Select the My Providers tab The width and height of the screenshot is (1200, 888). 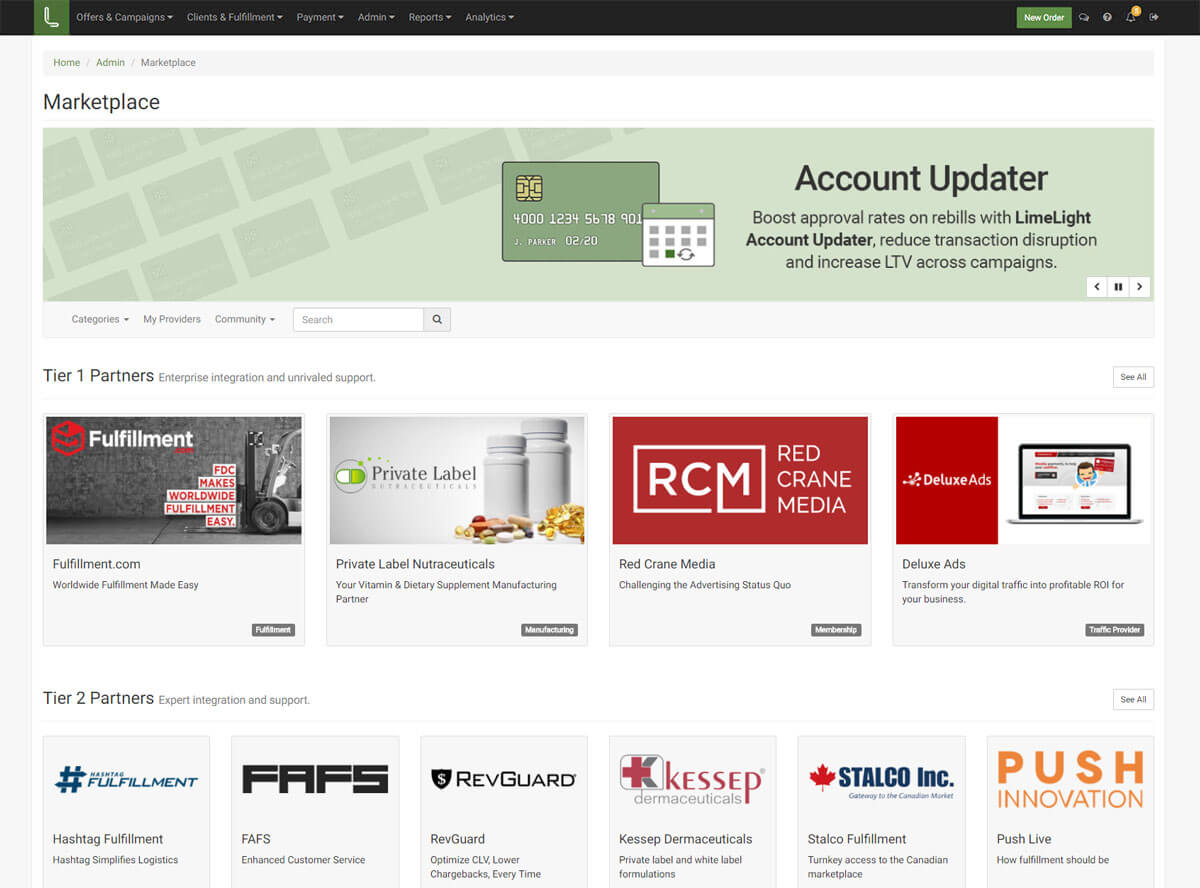[172, 320]
